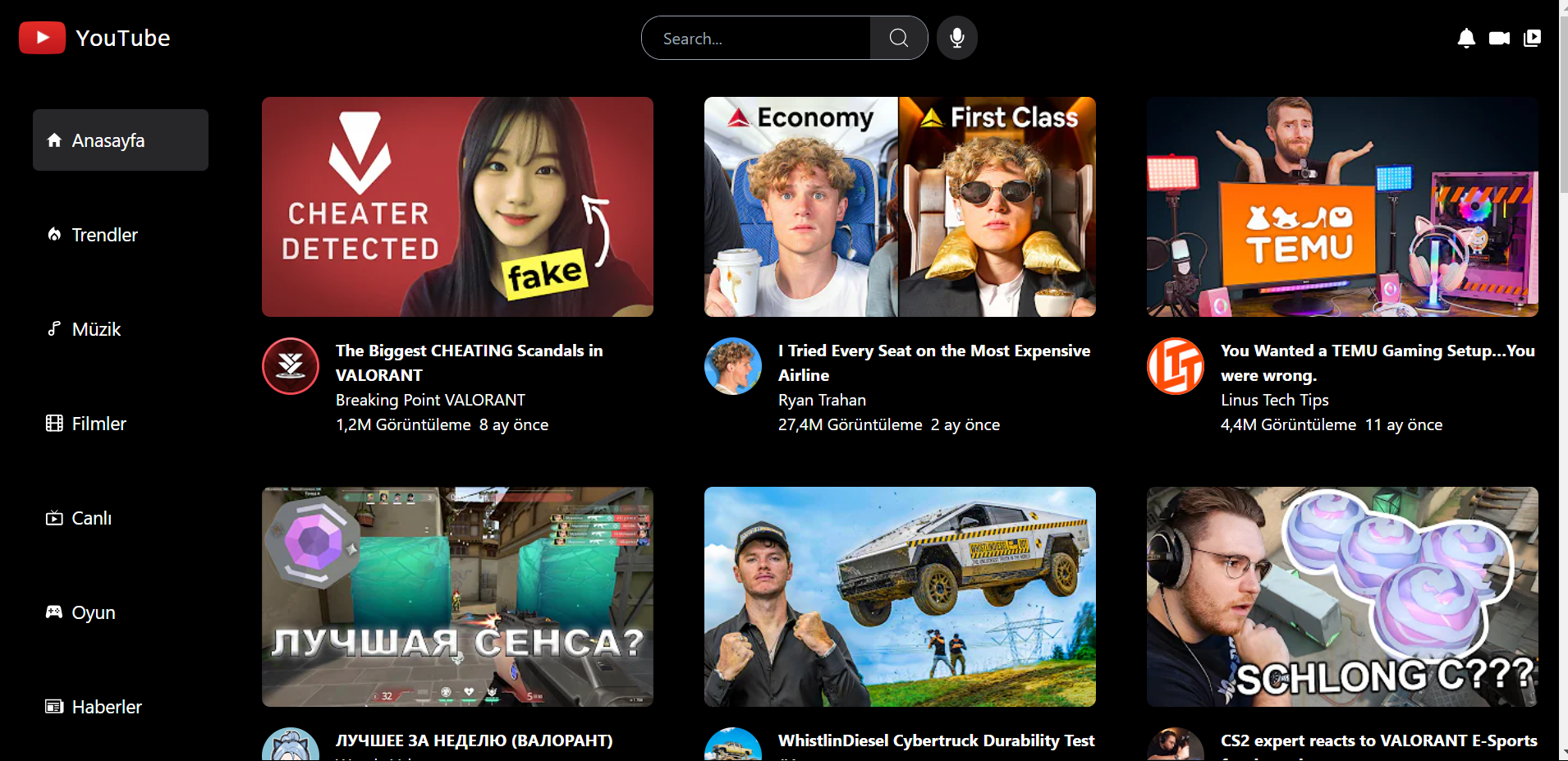Click the Ryan Trahan channel avatar
1568x761 pixels.
[733, 366]
